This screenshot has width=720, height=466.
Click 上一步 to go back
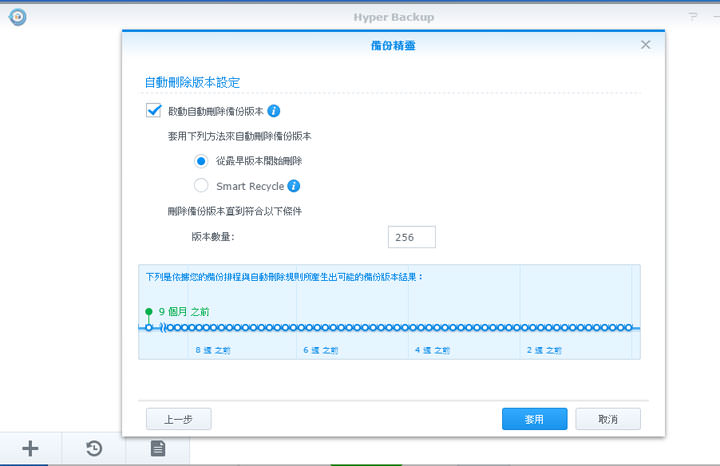point(178,419)
